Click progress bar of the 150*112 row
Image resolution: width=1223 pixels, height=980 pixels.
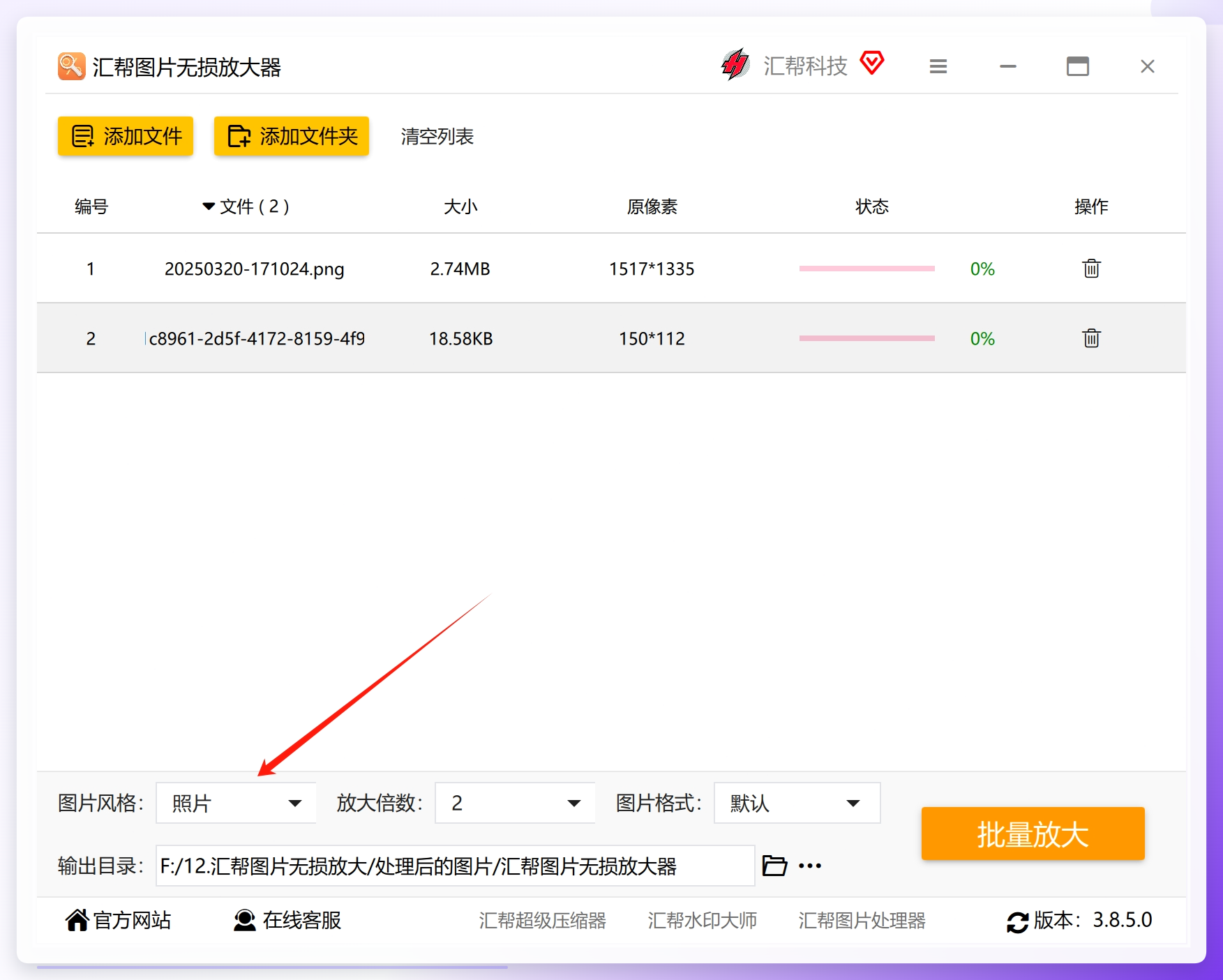[866, 338]
